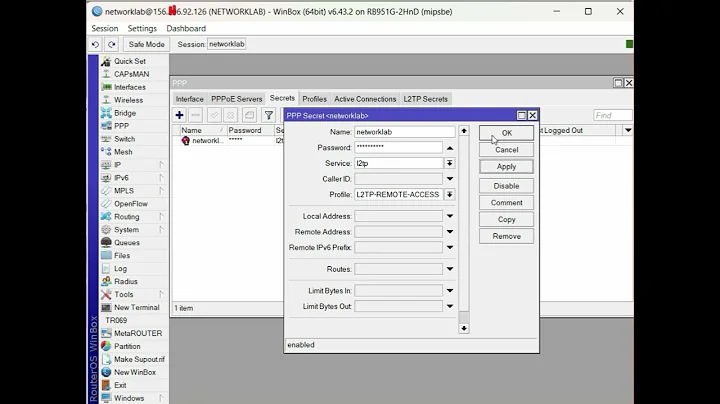Screen dimensions: 720x404
Task: Open Interfaces menu item
Action: (x=129, y=87)
